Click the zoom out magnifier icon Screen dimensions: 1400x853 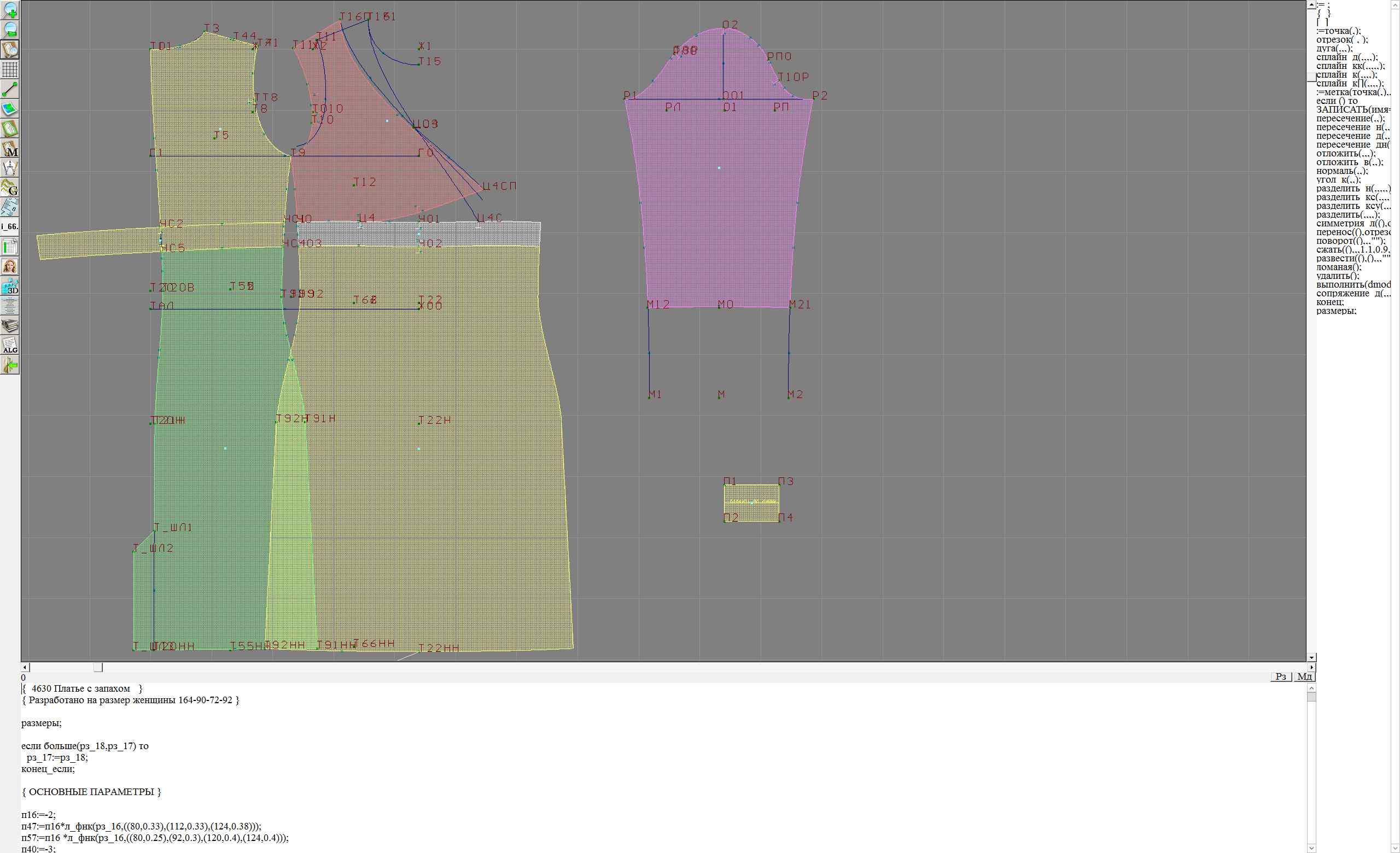tap(10, 30)
